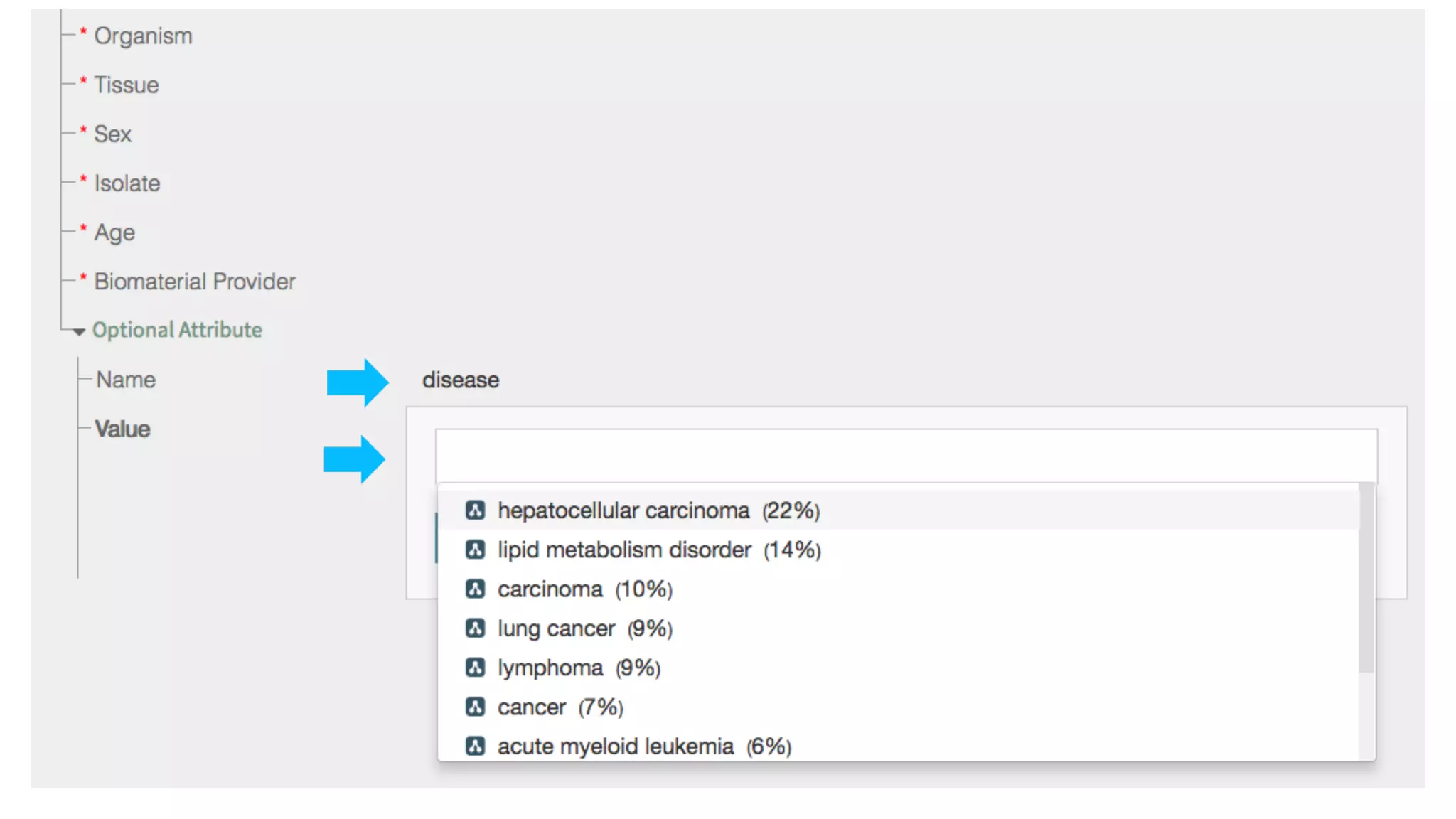Click the suggestion list scrollbar
1456x819 pixels.
point(1366,577)
